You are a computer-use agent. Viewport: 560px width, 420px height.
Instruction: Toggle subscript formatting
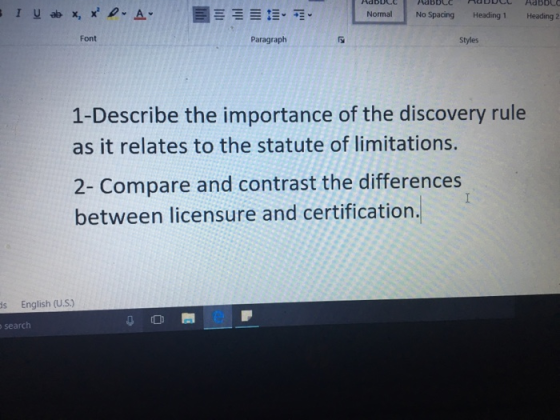coord(76,14)
